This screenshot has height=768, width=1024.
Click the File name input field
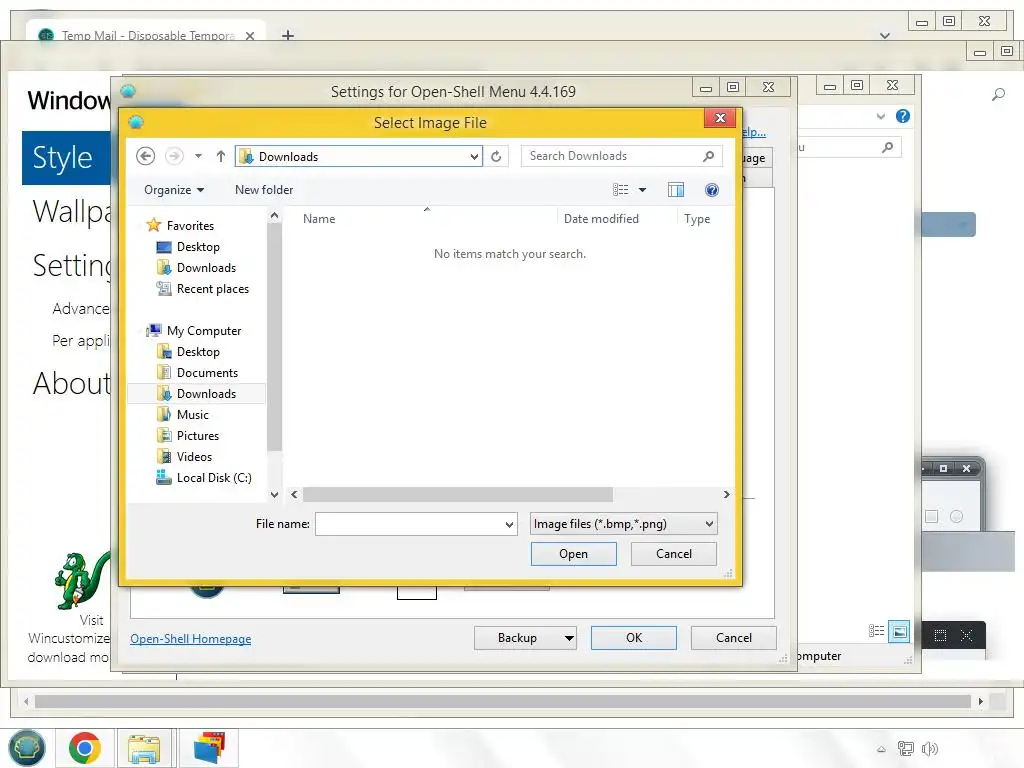coord(409,524)
